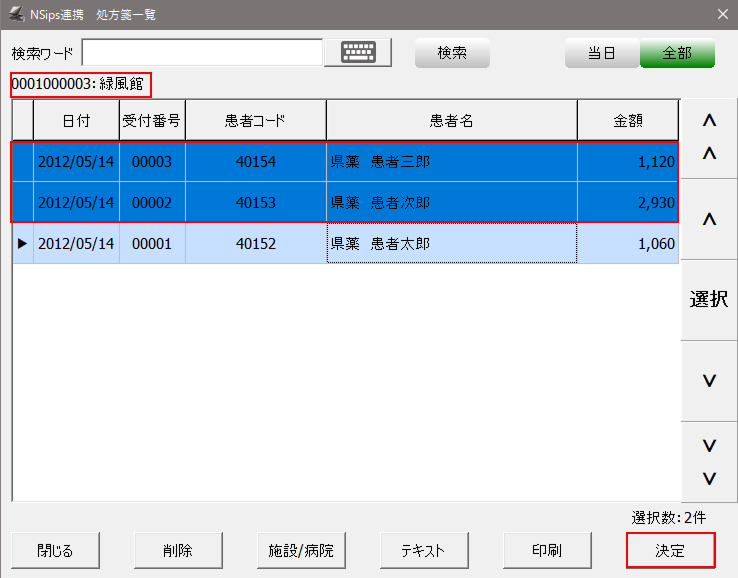
Task: Click in the 検索ワード text field
Action: (202, 53)
